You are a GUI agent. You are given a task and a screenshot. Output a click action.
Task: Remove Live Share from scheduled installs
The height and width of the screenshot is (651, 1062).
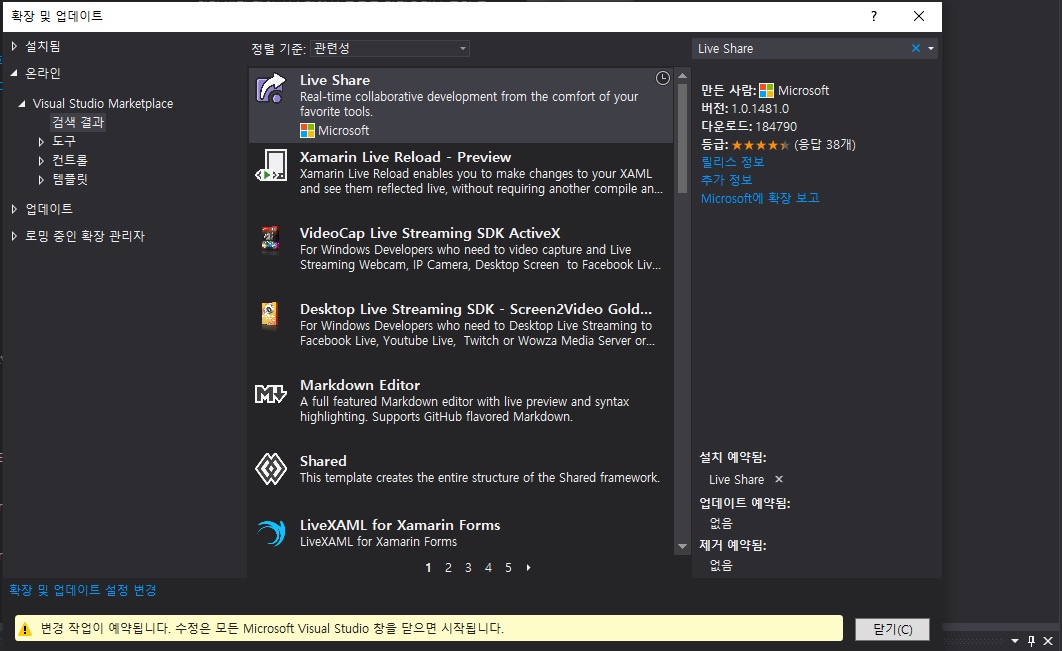779,479
